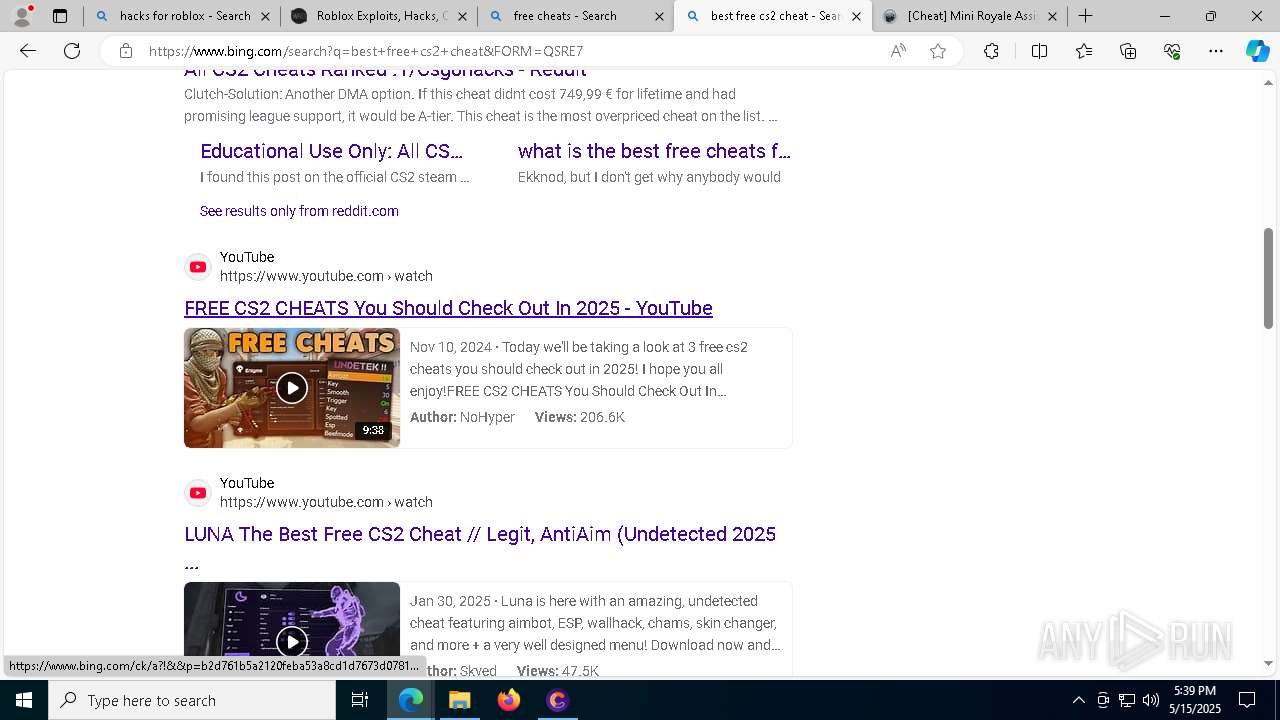Click the 'Author: NoHyper' text
The height and width of the screenshot is (720, 1280).
coord(462,417)
